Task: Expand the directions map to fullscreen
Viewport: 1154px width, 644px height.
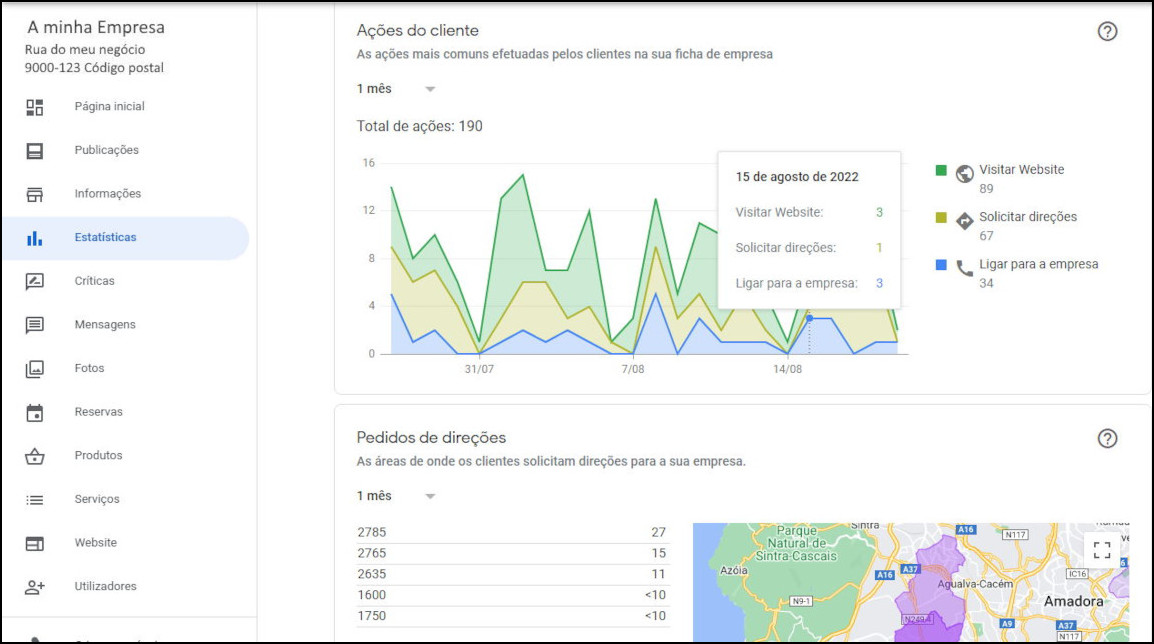Action: tap(1102, 550)
